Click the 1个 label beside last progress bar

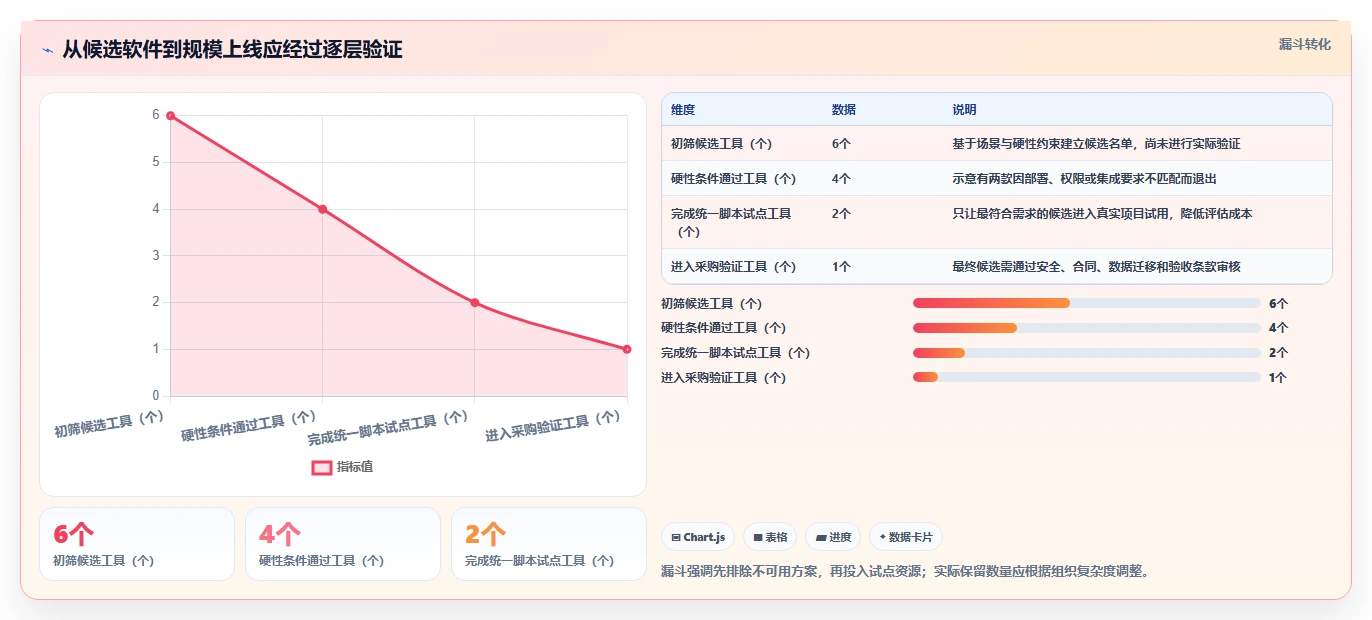coord(1279,378)
